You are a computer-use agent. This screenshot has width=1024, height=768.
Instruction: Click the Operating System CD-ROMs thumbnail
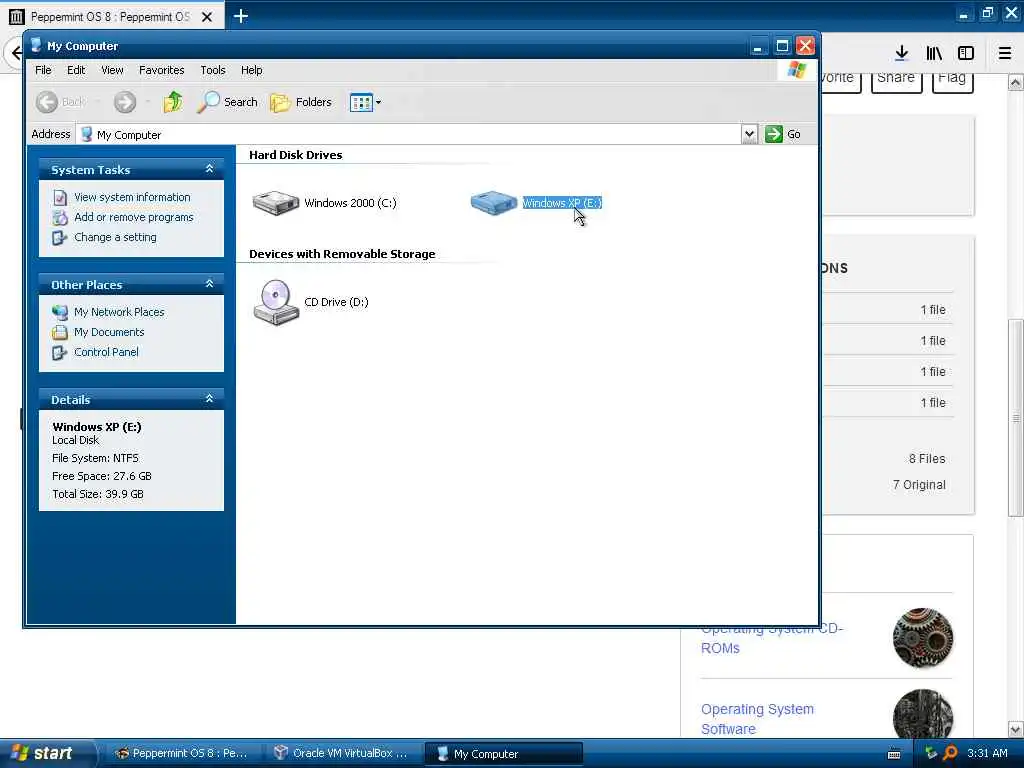click(x=922, y=638)
